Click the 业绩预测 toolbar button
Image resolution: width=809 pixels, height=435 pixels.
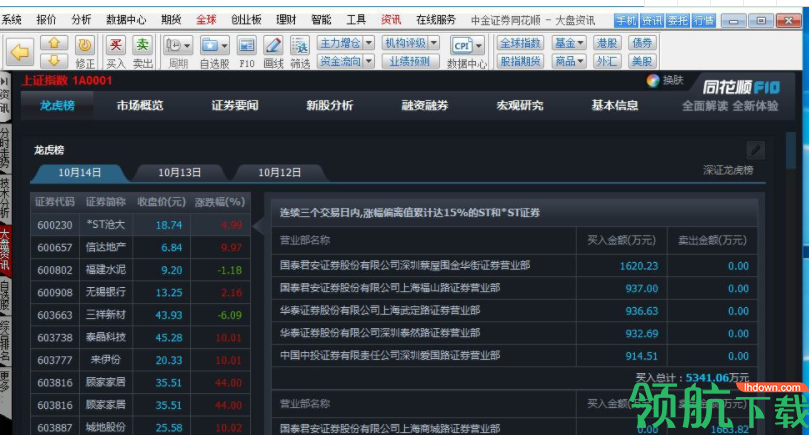410,61
